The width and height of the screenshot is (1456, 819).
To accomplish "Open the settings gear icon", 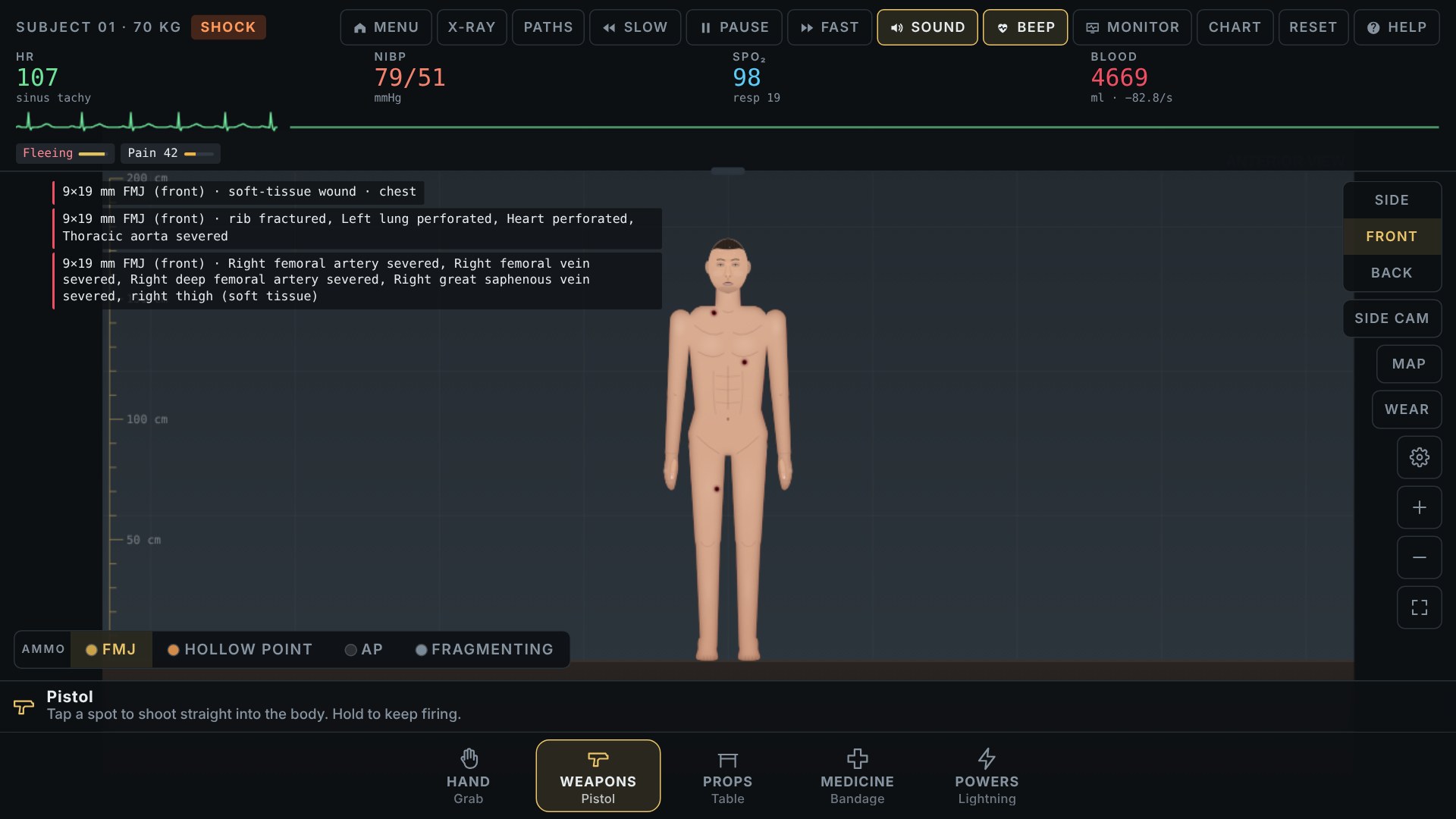I will [x=1419, y=457].
